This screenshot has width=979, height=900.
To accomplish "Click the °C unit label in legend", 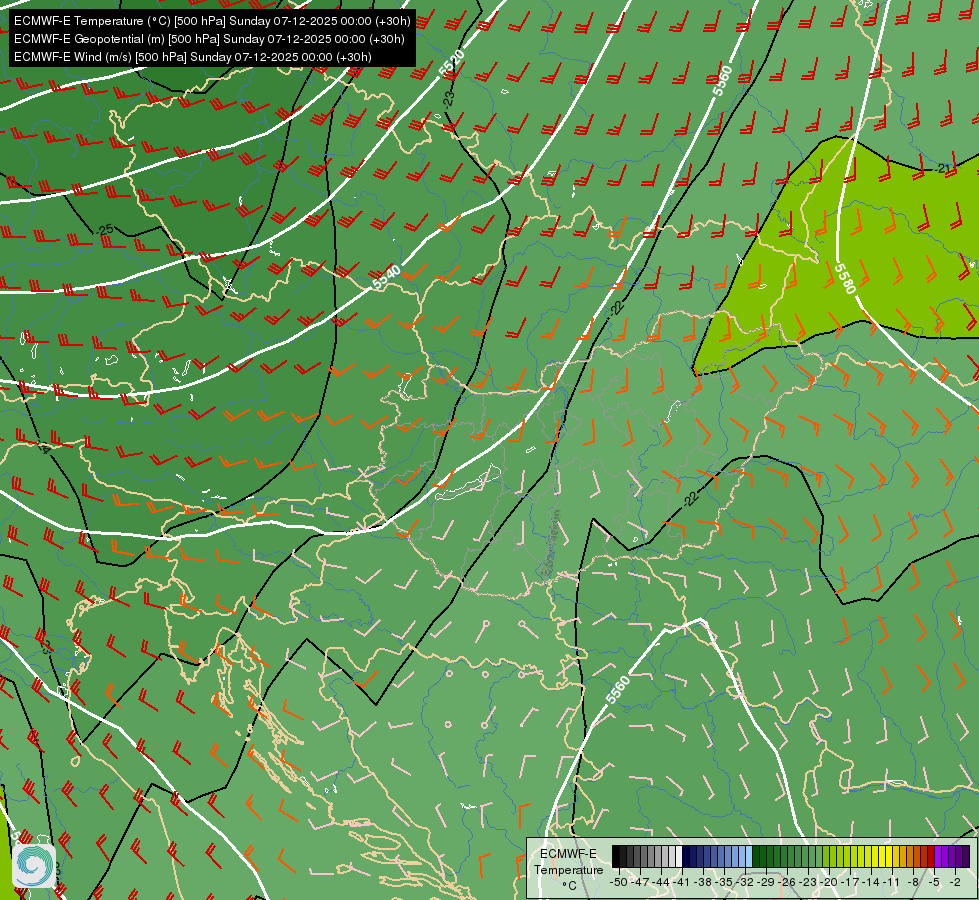I will [x=569, y=885].
